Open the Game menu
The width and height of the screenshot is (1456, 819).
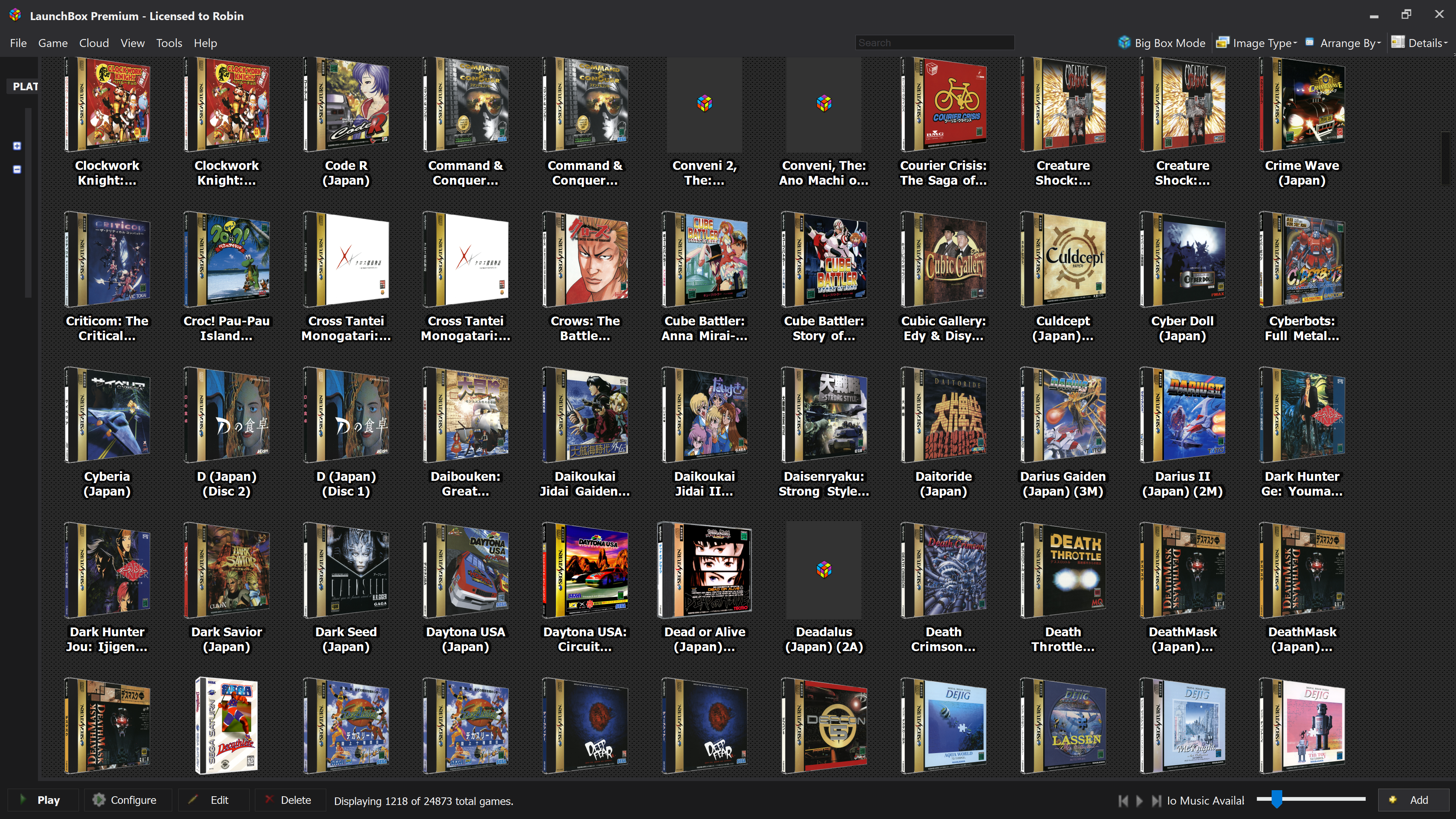click(x=53, y=43)
